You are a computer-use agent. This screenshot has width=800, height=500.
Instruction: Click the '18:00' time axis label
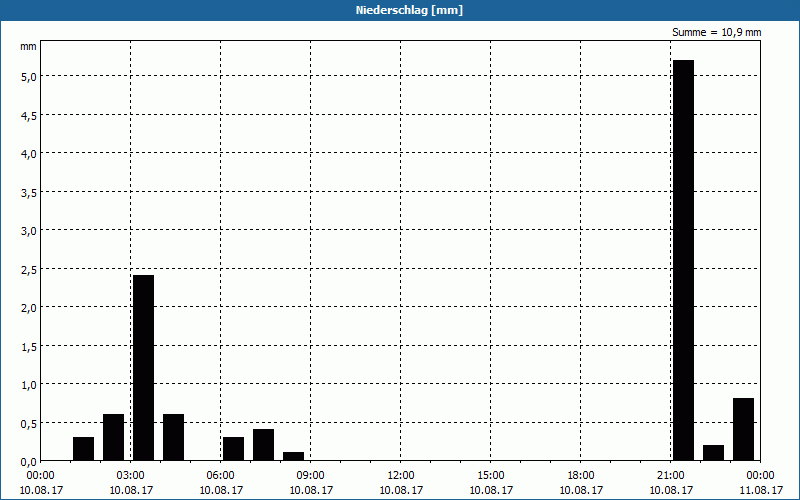(x=581, y=476)
